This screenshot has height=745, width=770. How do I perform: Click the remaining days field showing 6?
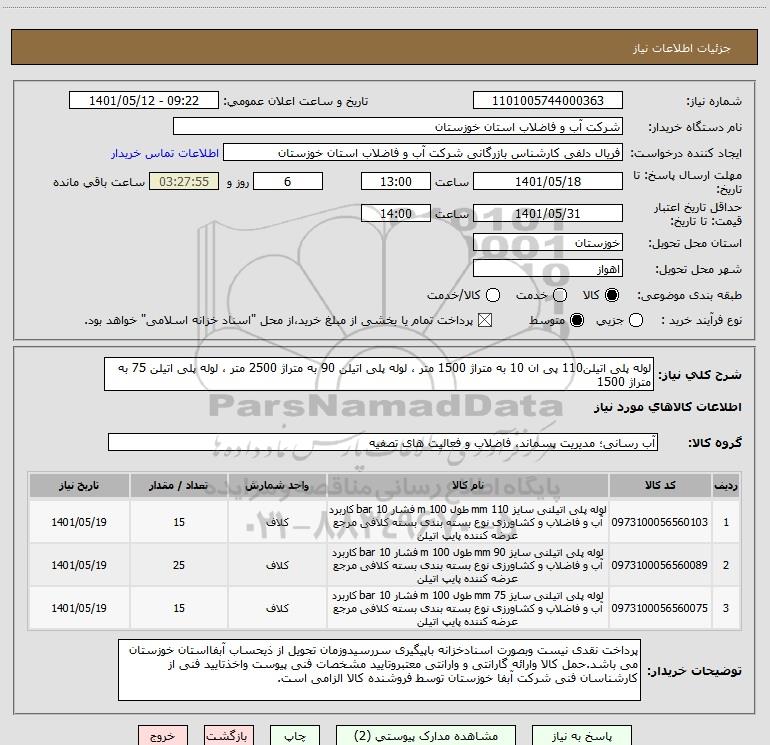[x=288, y=181]
